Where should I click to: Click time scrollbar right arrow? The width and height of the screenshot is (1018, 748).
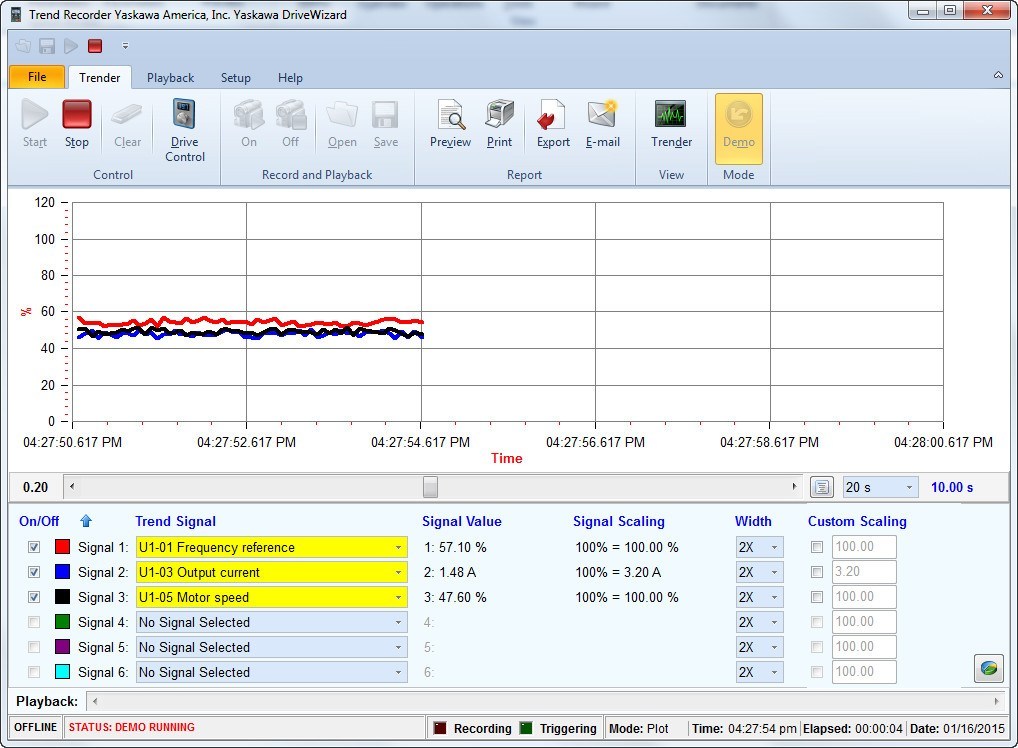pyautogui.click(x=794, y=486)
